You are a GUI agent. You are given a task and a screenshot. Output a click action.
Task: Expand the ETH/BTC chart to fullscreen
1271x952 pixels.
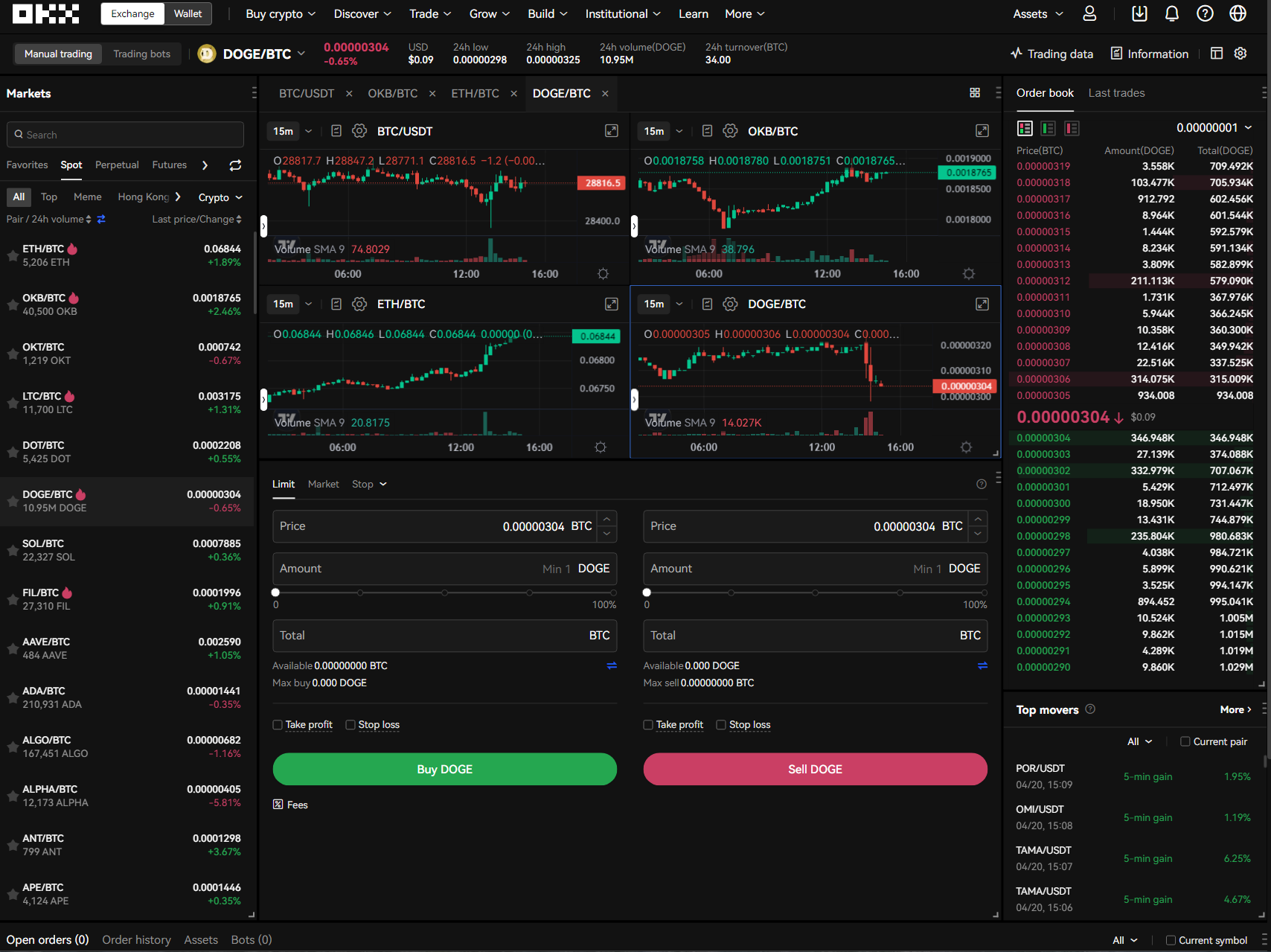coord(611,304)
